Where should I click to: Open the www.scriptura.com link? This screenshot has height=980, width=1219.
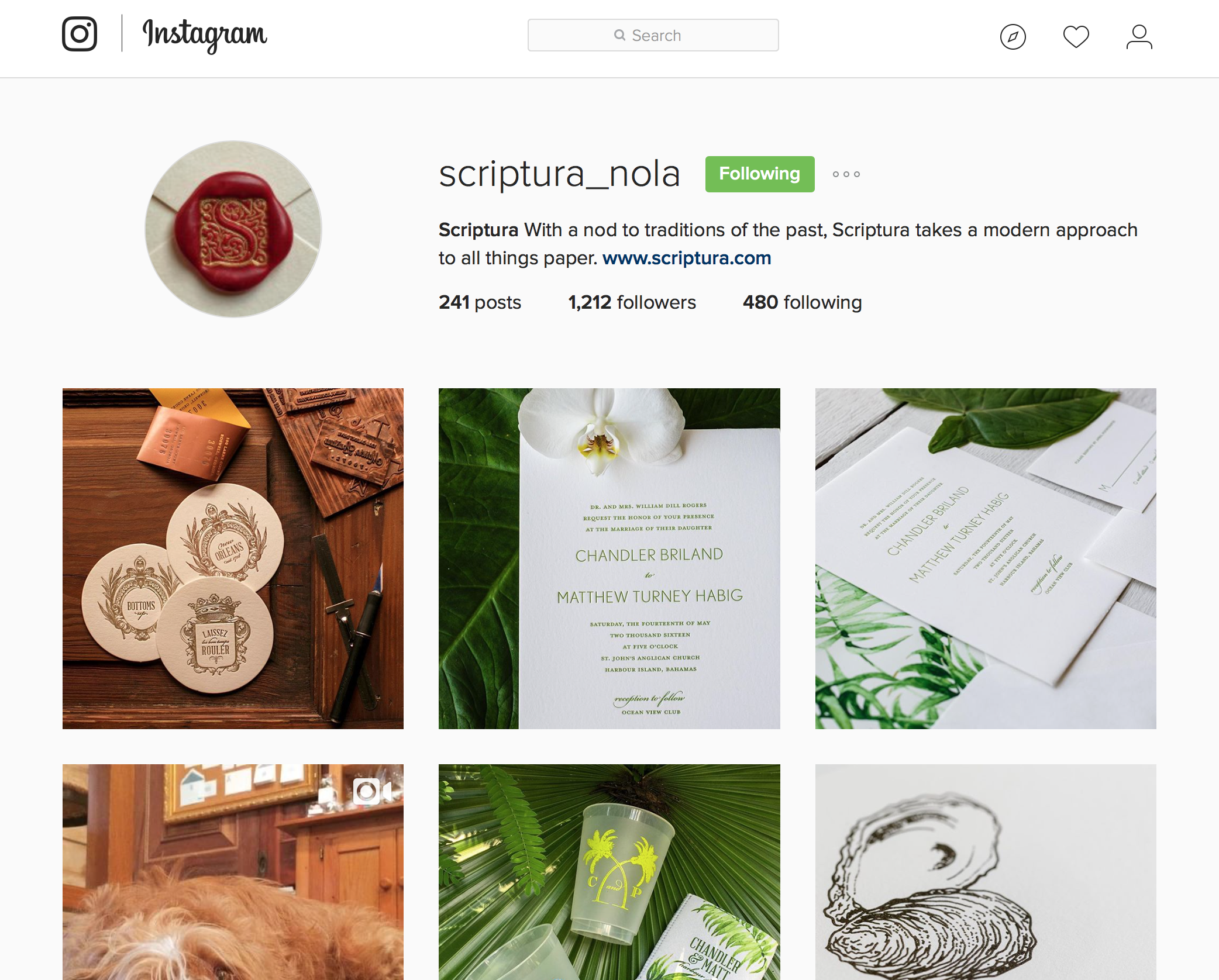[687, 258]
